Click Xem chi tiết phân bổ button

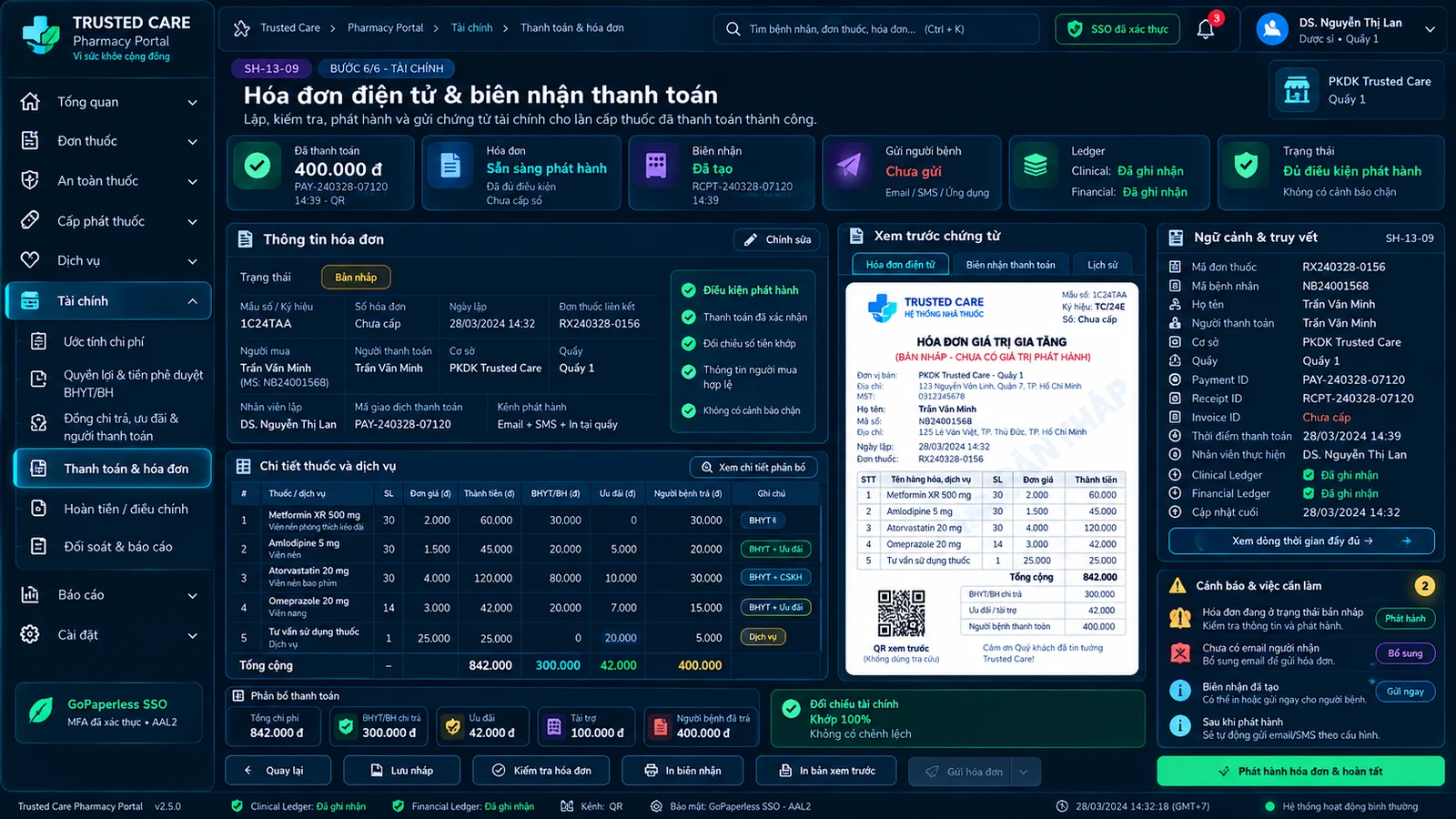pyautogui.click(x=753, y=468)
